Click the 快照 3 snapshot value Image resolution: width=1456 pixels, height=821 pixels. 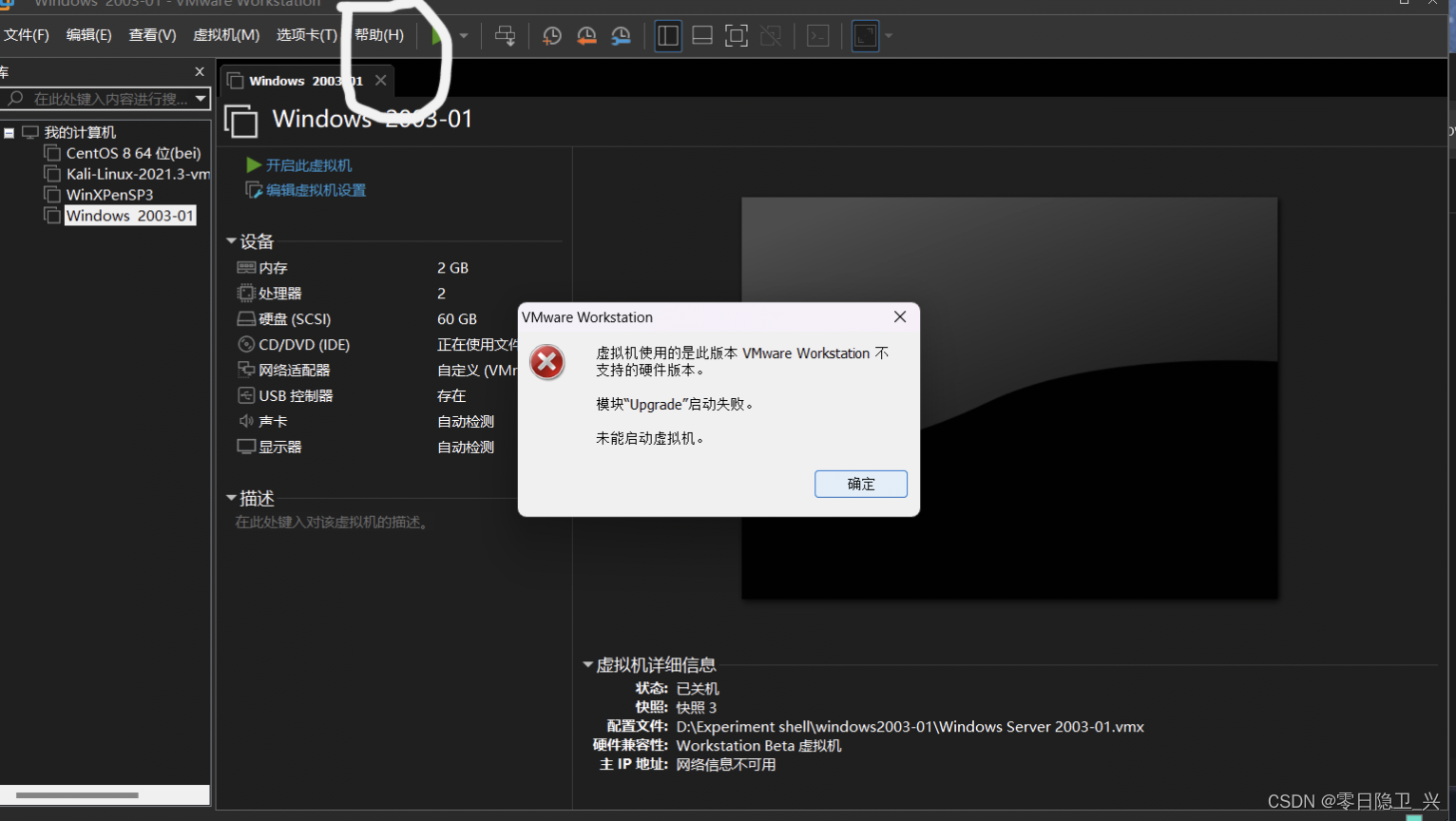(697, 707)
